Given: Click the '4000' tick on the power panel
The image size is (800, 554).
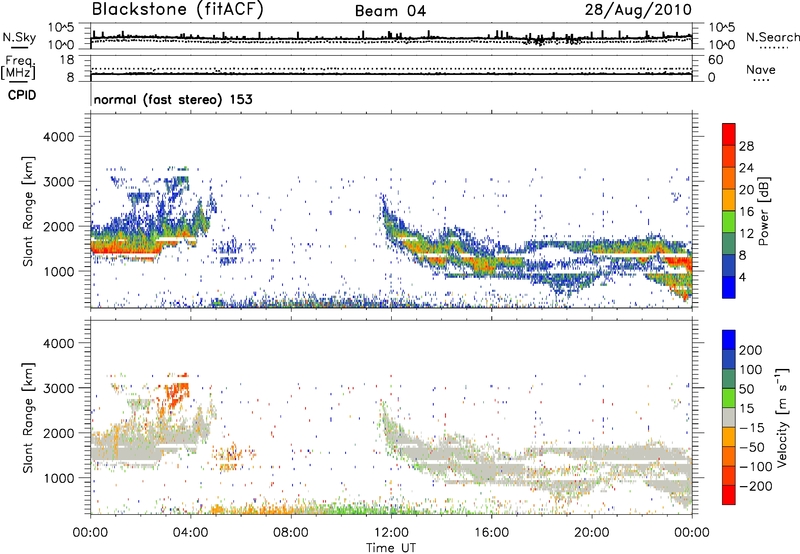Looking at the screenshot, I should 59,137.
